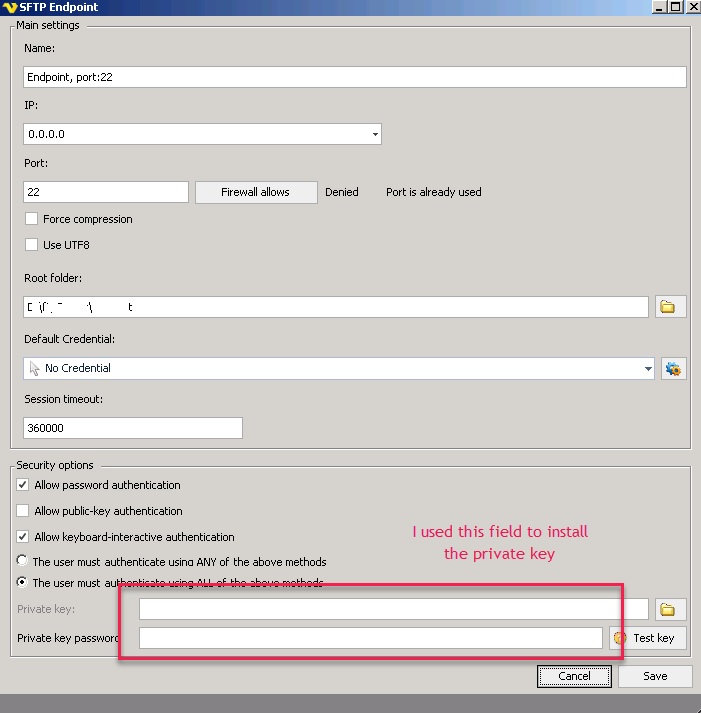This screenshot has width=701, height=713.
Task: Enable Use UTF8 checkbox
Action: (x=32, y=245)
